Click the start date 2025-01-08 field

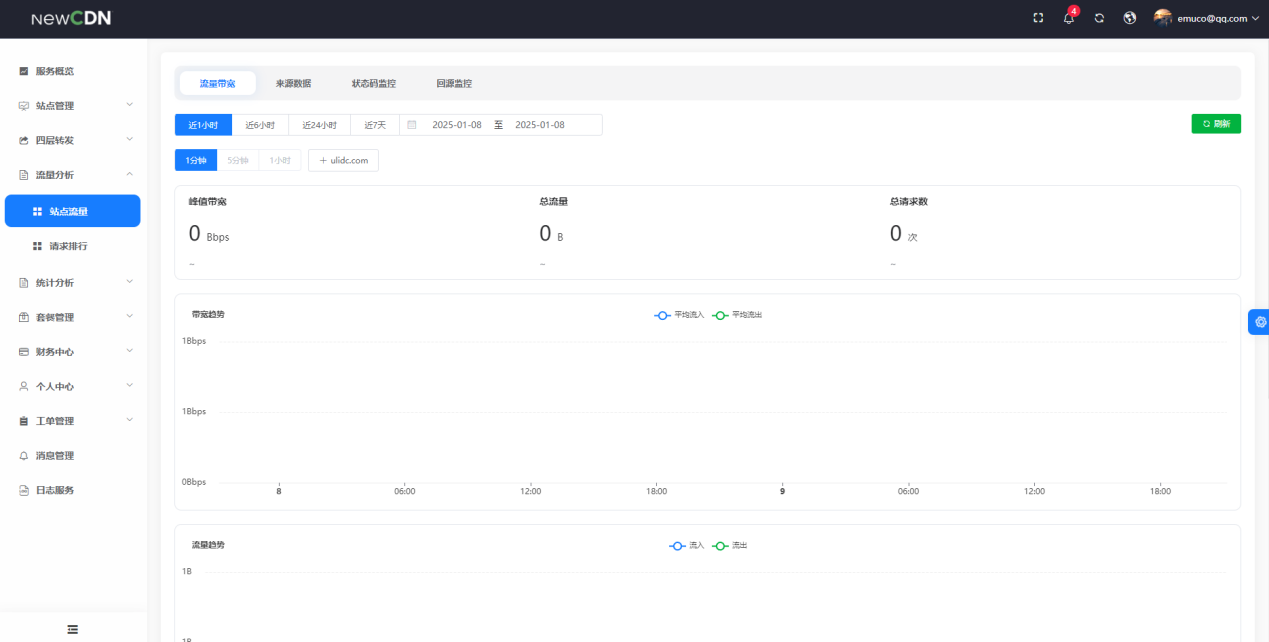coord(456,125)
